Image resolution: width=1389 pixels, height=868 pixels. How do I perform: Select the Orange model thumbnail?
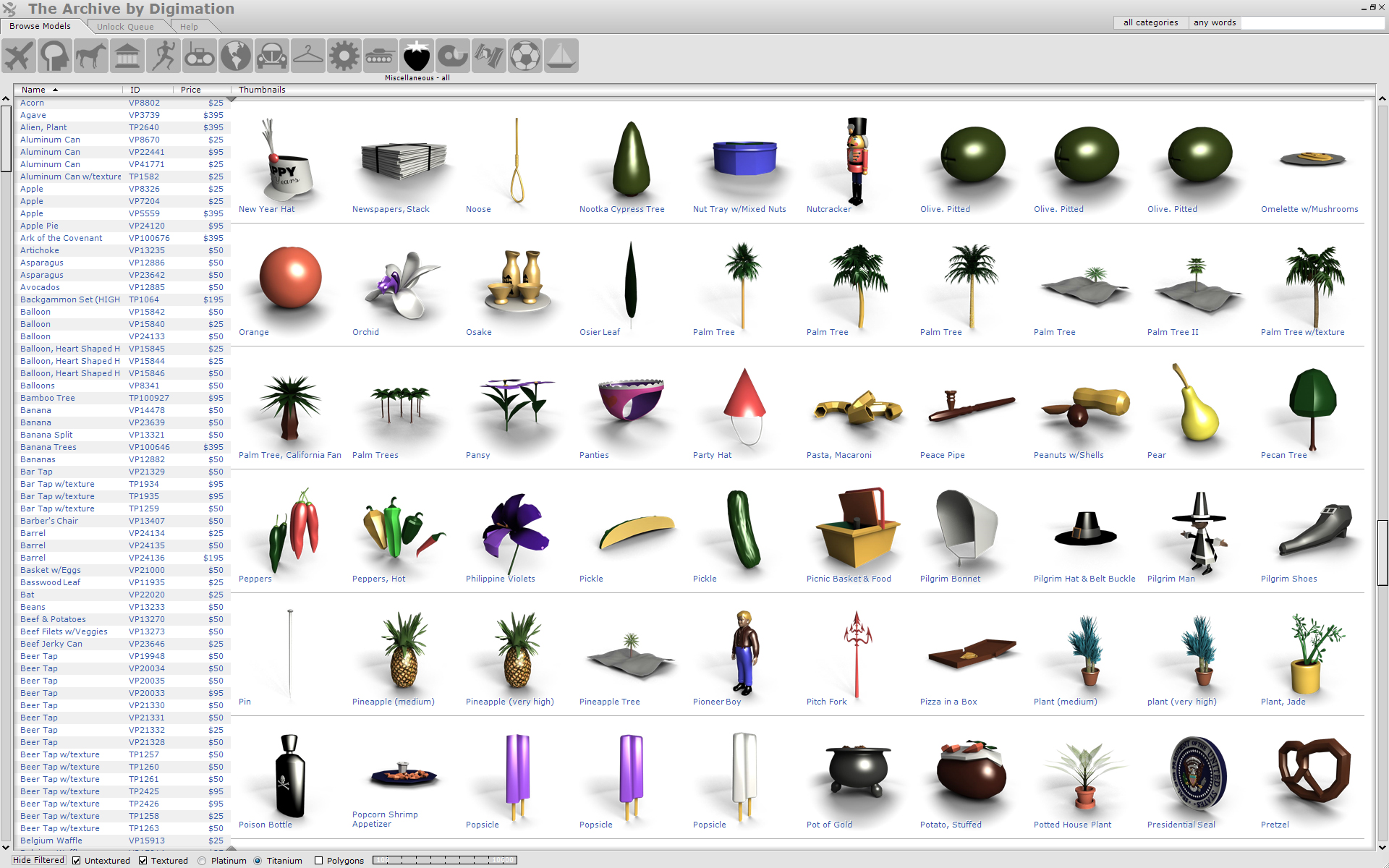(291, 278)
